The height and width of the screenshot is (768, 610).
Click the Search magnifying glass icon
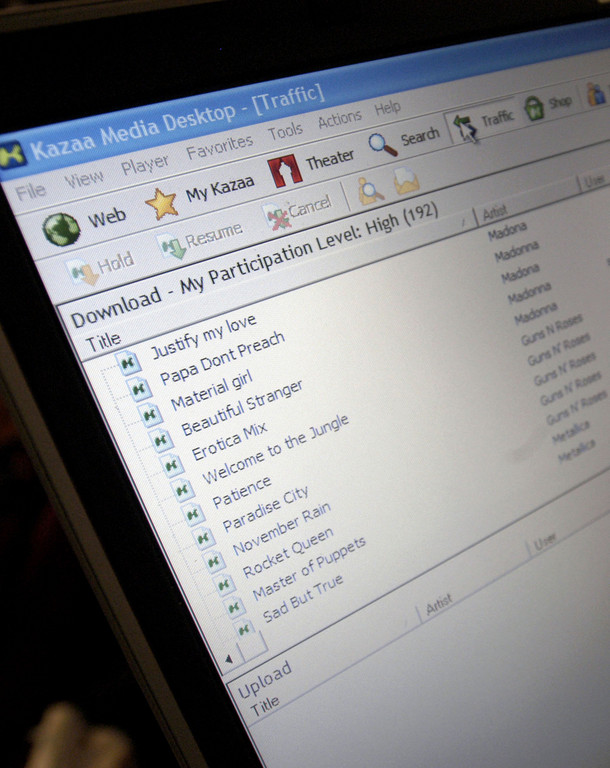382,144
